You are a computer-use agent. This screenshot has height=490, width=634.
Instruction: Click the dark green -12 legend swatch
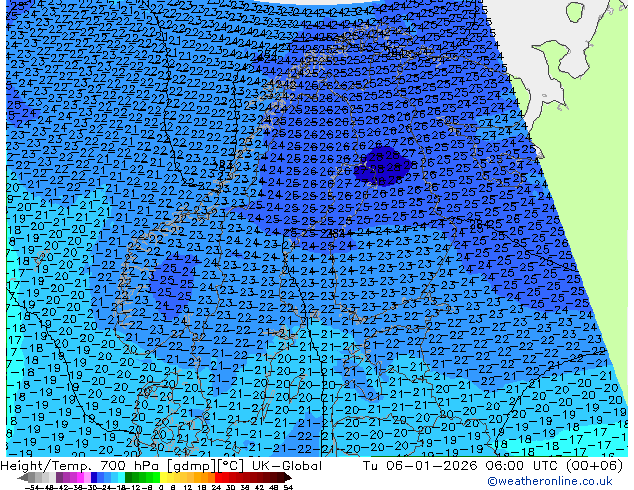pos(129,477)
